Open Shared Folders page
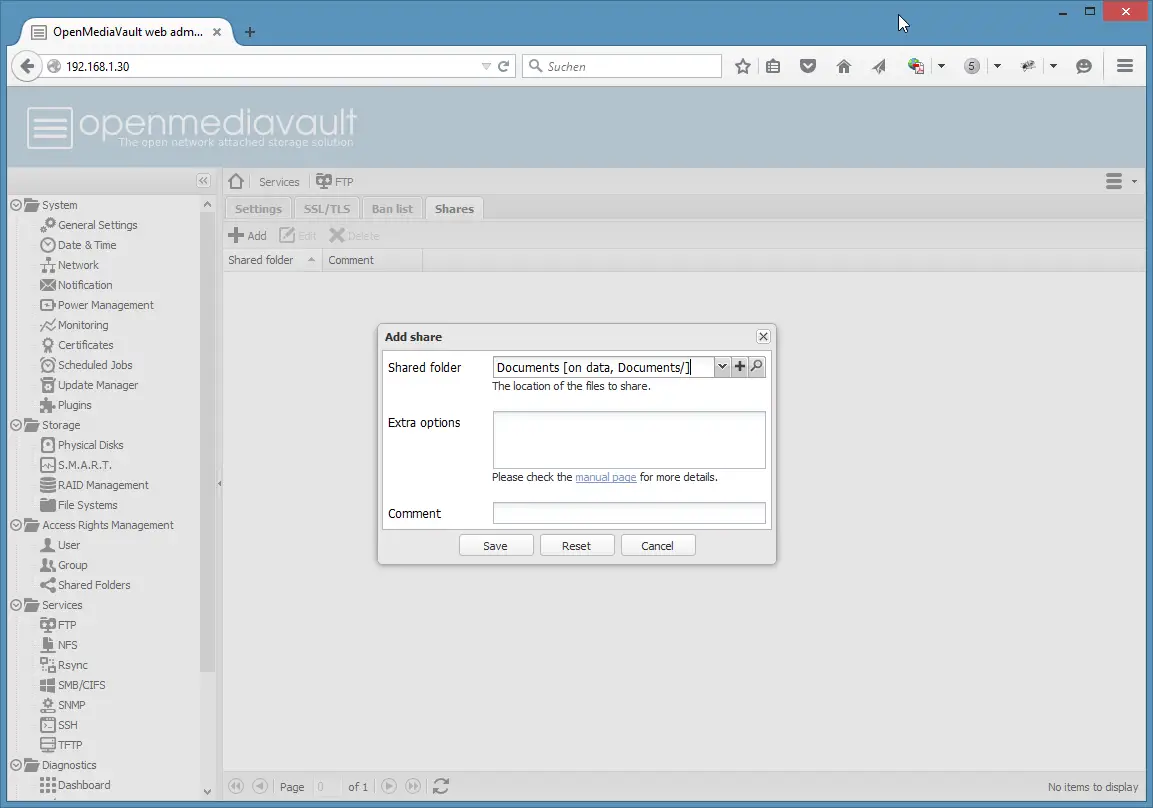This screenshot has width=1153, height=808. (94, 585)
